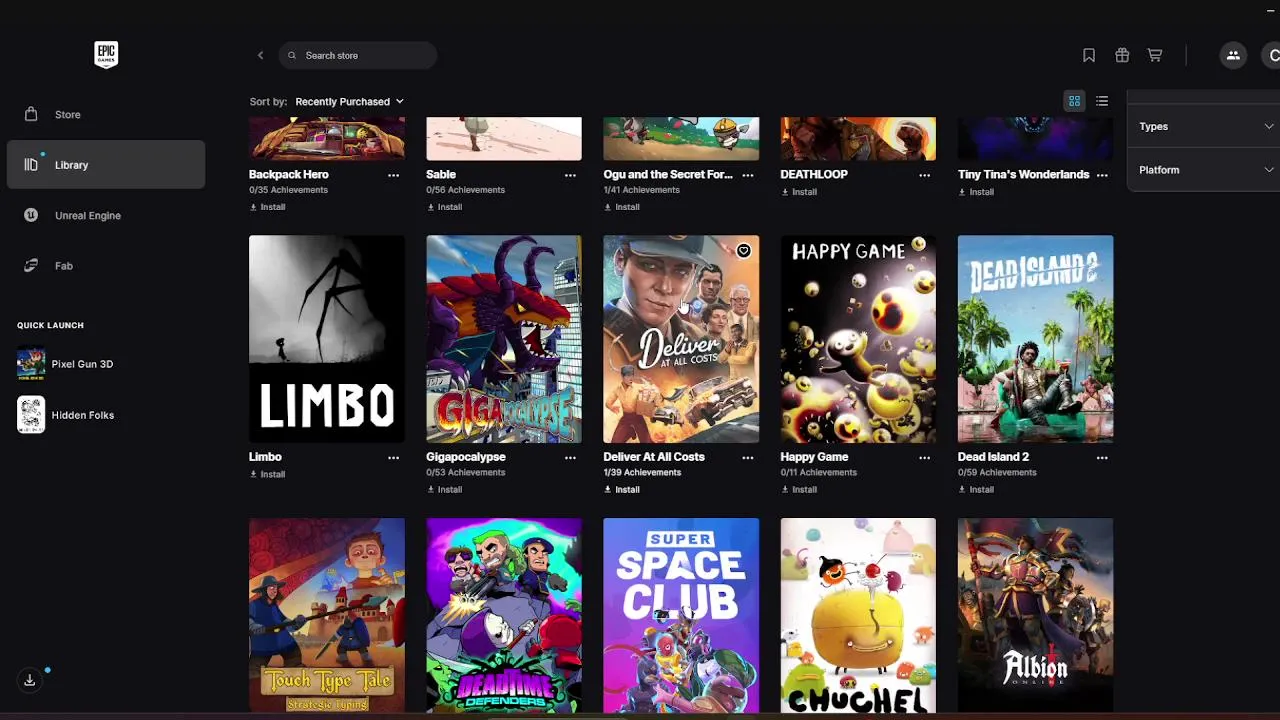The width and height of the screenshot is (1280, 720).
Task: Open the shopping cart icon
Action: (1155, 55)
